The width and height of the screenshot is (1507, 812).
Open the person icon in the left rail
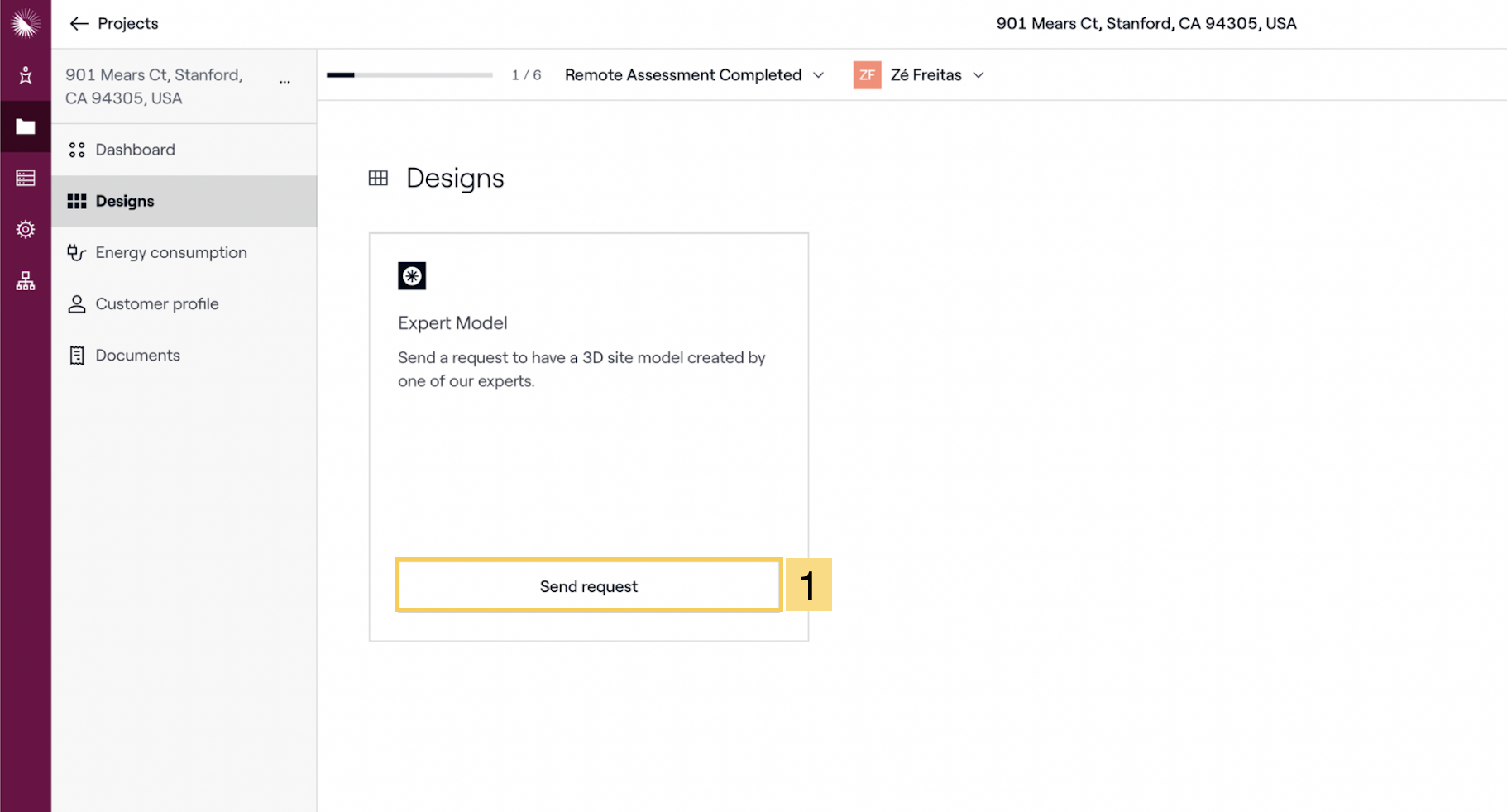(x=26, y=75)
